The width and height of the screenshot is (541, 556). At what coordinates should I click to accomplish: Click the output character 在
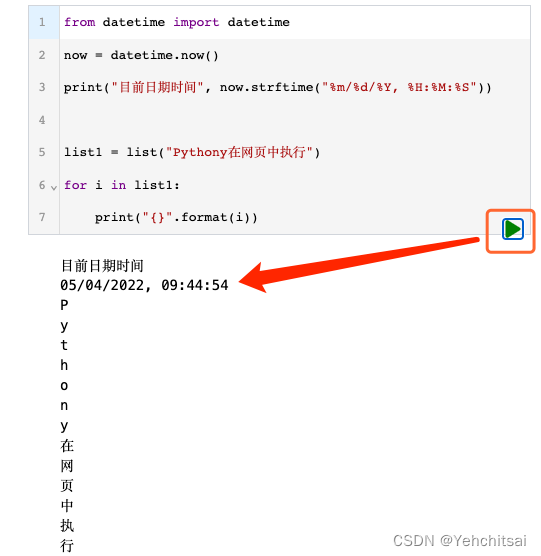(x=67, y=446)
